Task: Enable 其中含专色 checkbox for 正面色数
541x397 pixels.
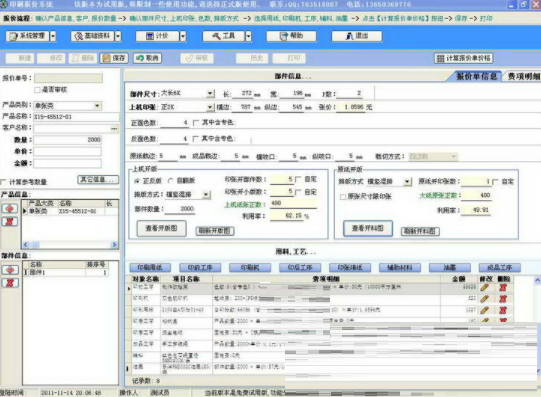Action: pos(196,123)
